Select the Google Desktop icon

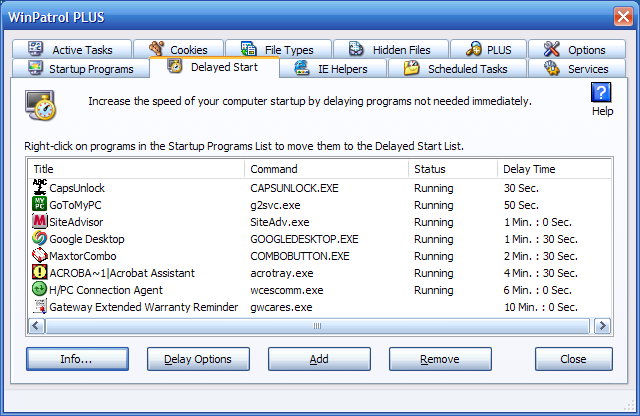[40, 239]
